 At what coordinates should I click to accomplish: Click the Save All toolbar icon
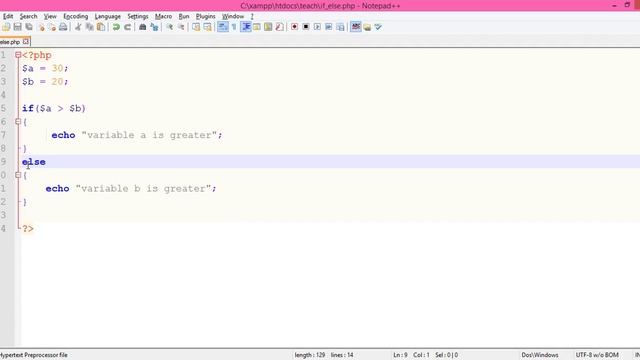tap(29, 27)
